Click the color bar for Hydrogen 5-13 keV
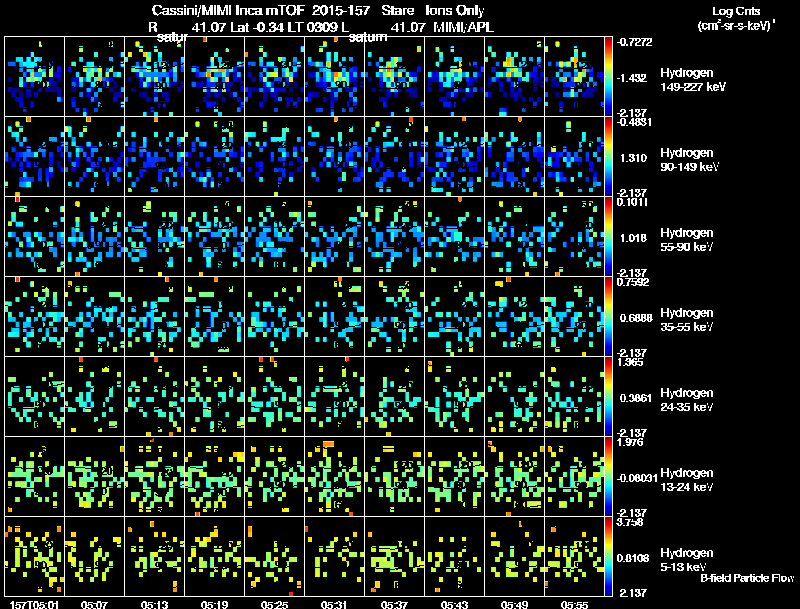The width and height of the screenshot is (800, 609). pos(608,556)
